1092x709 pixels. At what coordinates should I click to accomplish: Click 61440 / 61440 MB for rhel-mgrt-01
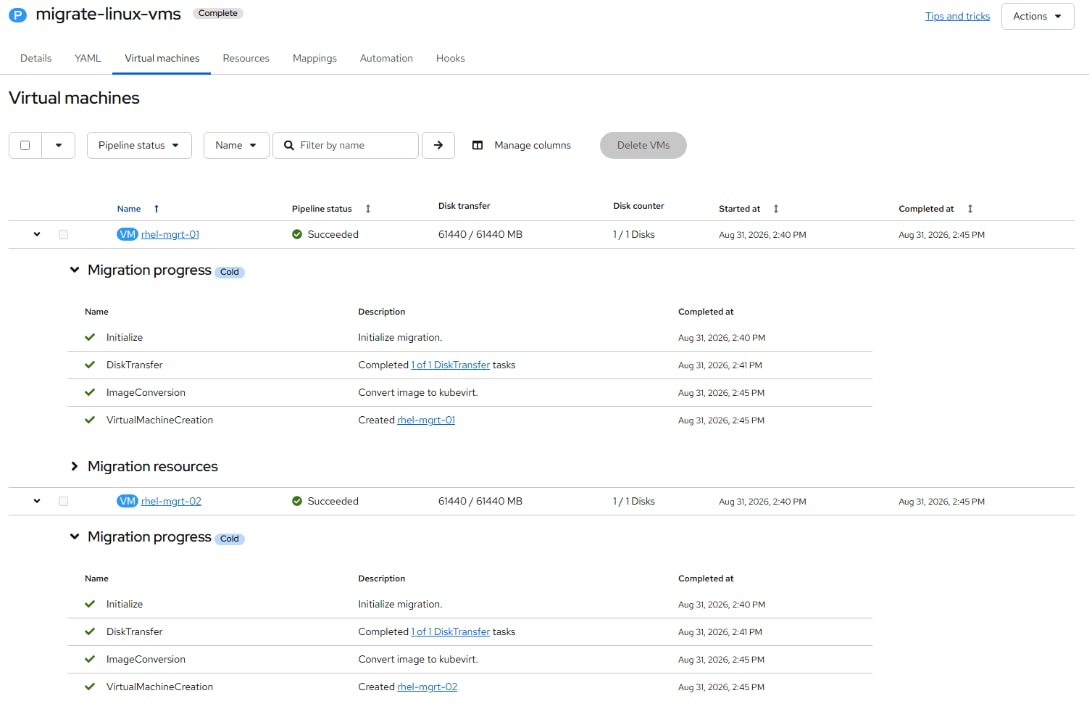(480, 235)
